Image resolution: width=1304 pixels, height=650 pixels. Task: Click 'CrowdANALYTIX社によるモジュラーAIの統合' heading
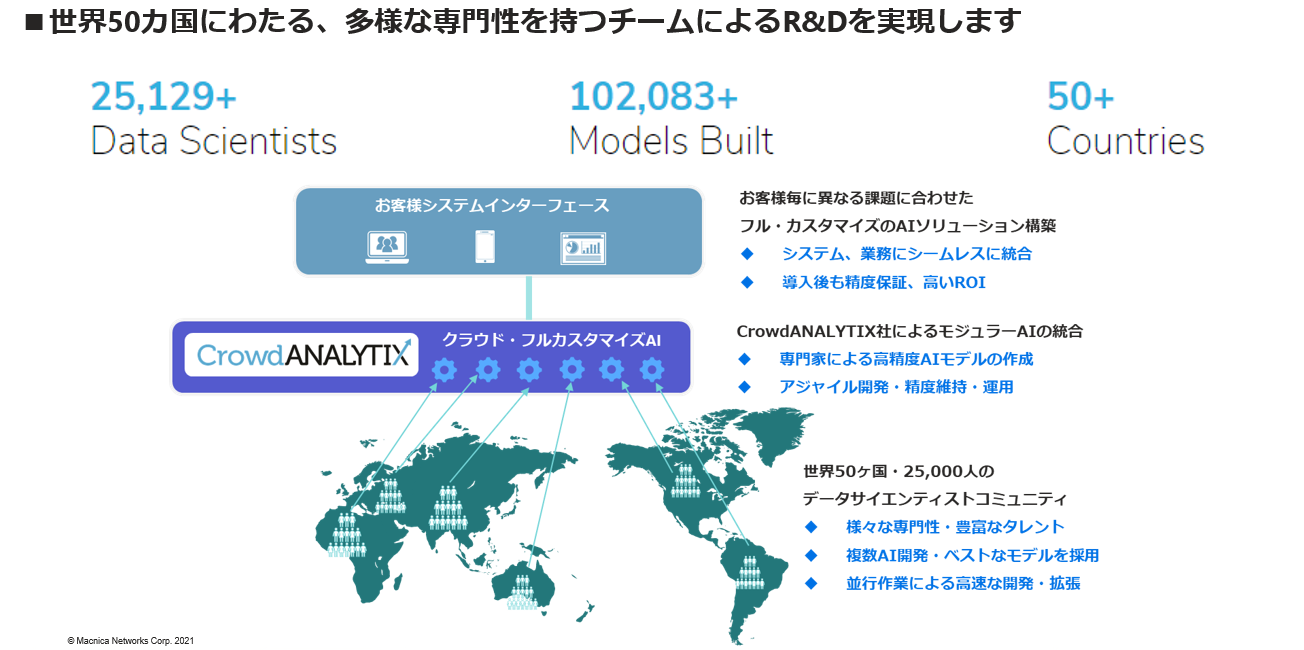click(x=909, y=330)
